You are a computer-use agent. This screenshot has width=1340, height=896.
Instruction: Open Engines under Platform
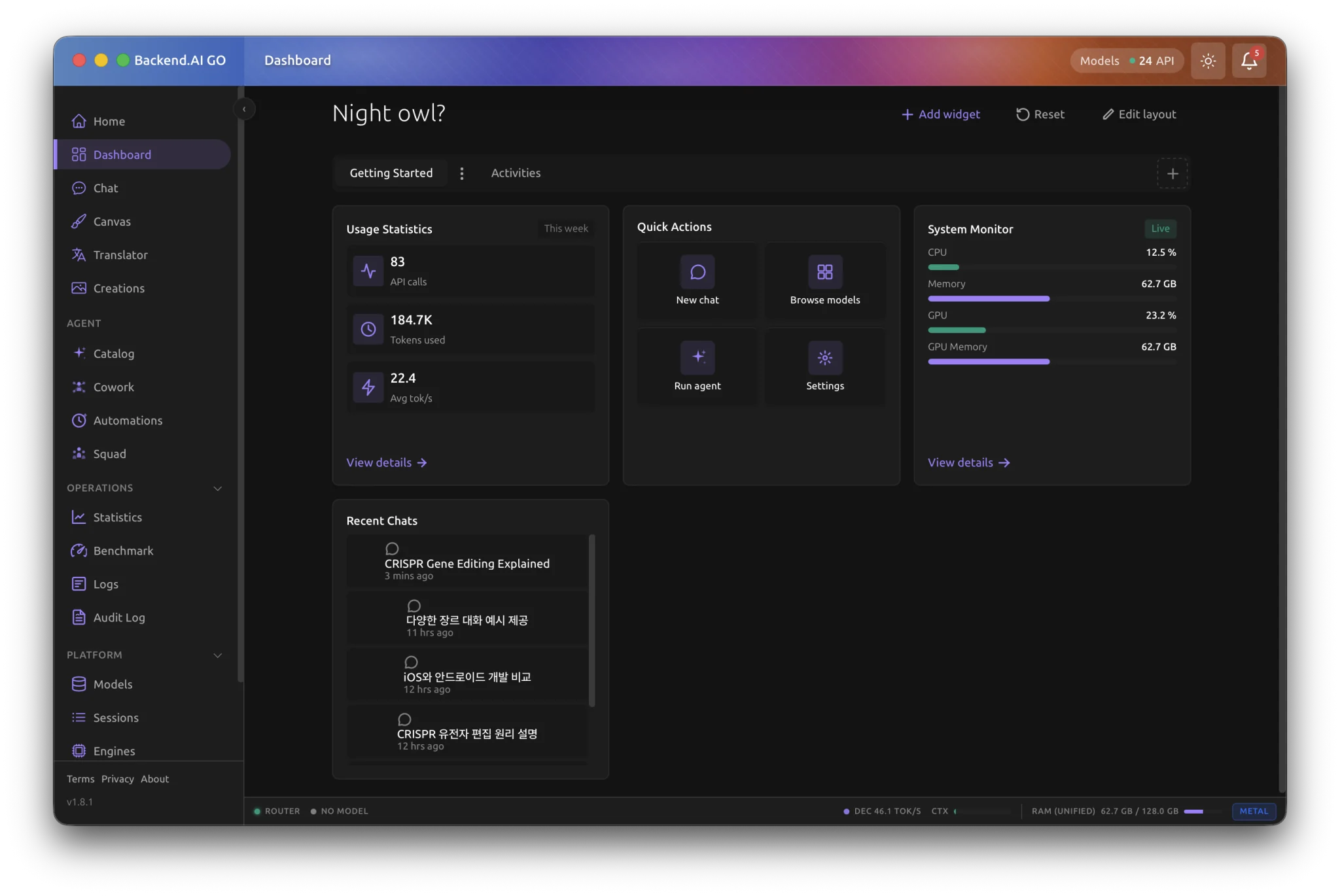pos(143,750)
